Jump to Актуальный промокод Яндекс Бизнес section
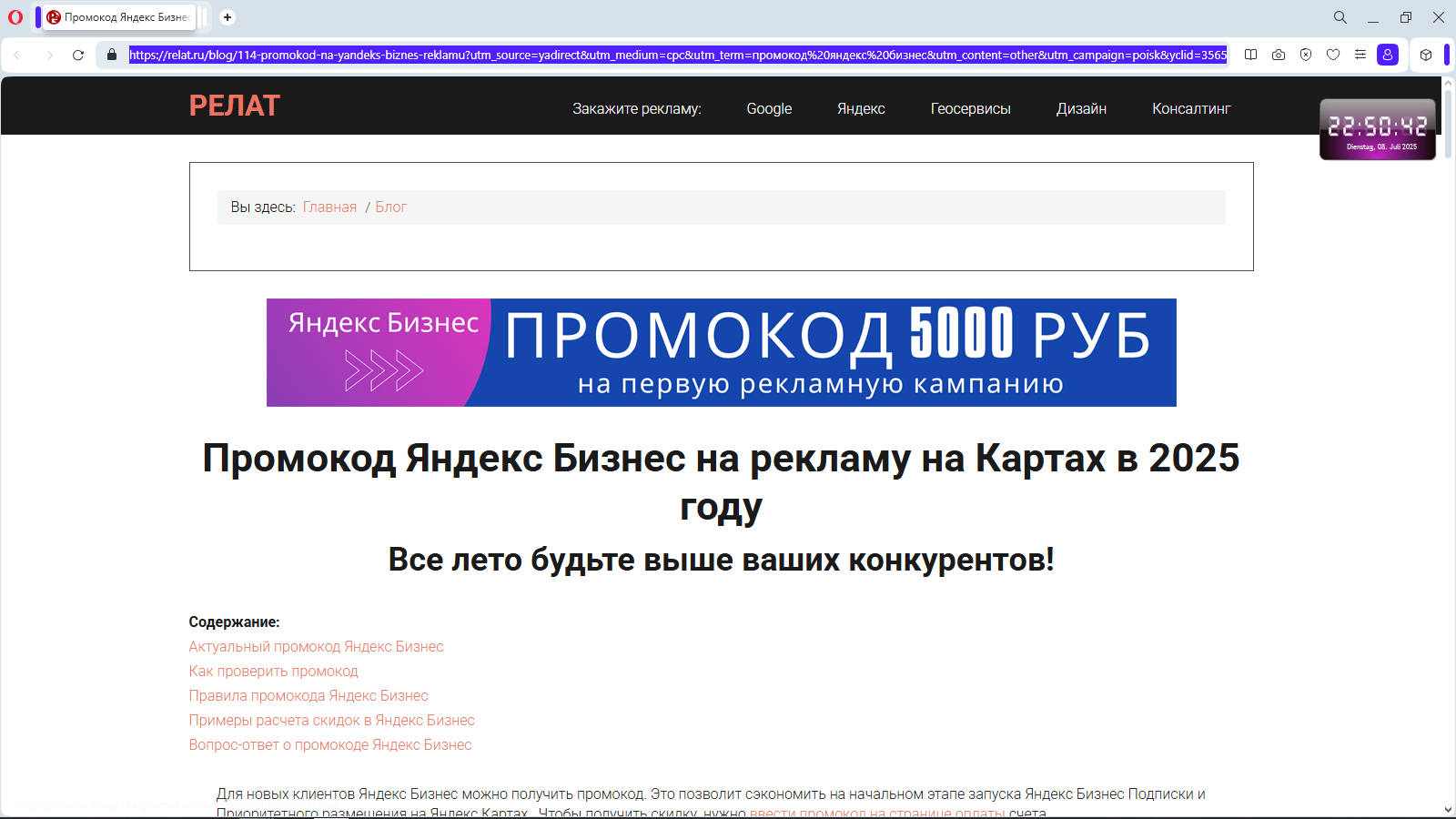 [x=316, y=646]
